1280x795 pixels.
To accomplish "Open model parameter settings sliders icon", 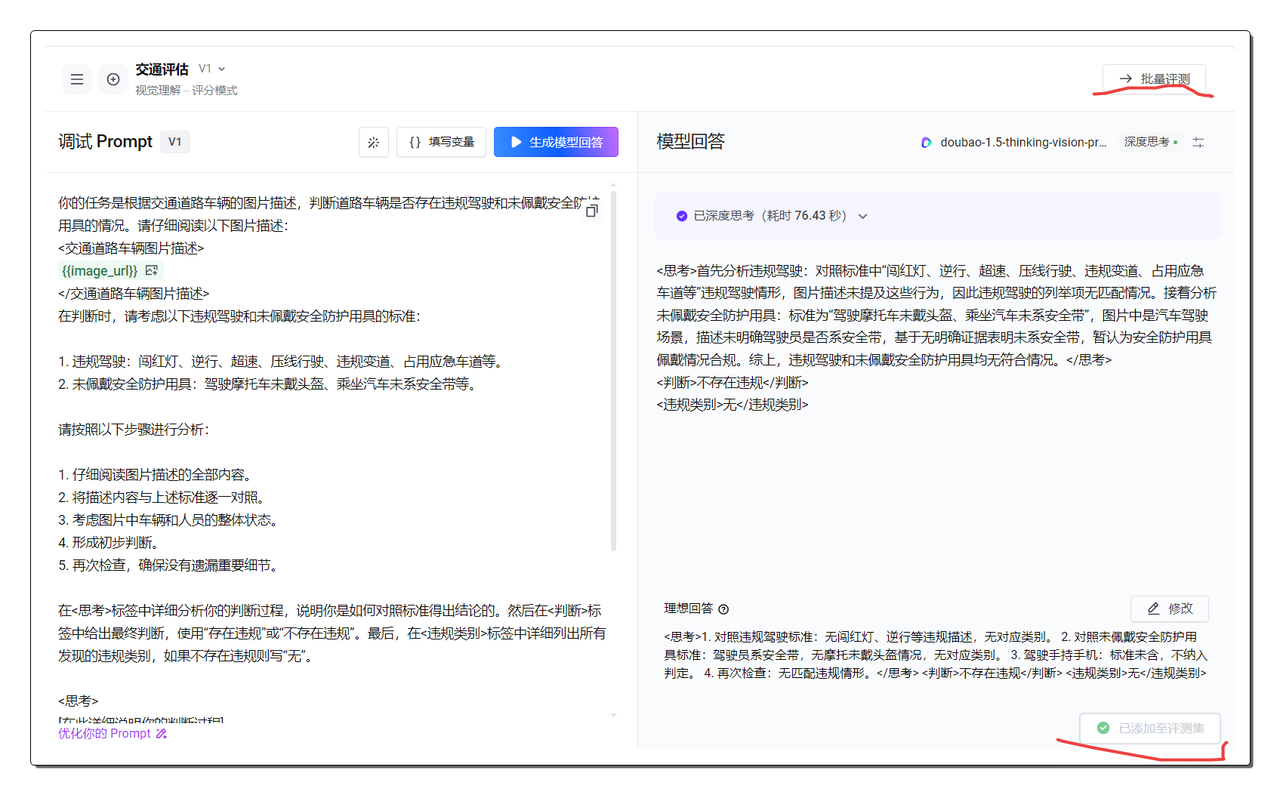I will point(1198,142).
